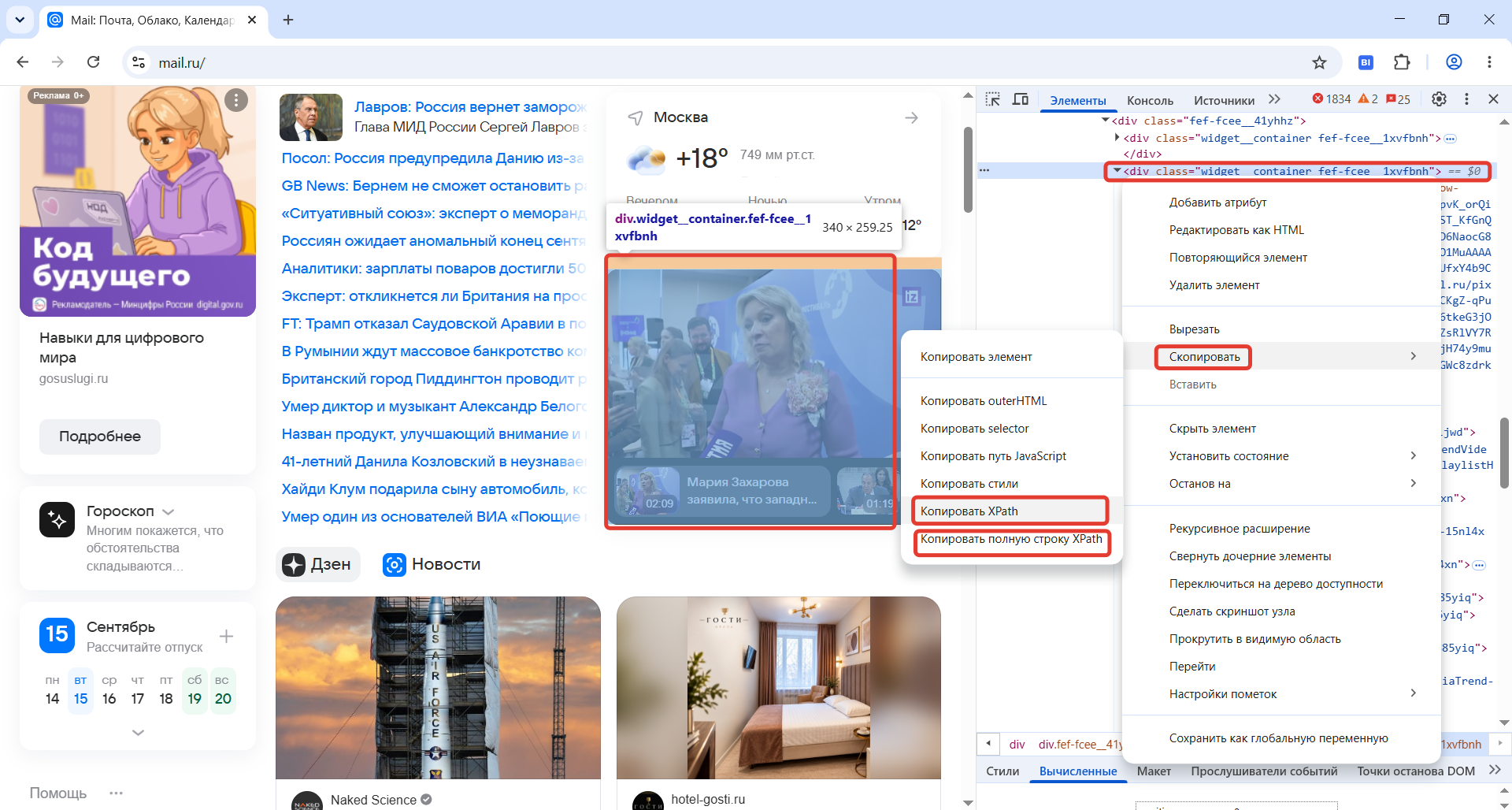Click the Подробнее button
This screenshot has height=810, width=1512.
point(100,437)
